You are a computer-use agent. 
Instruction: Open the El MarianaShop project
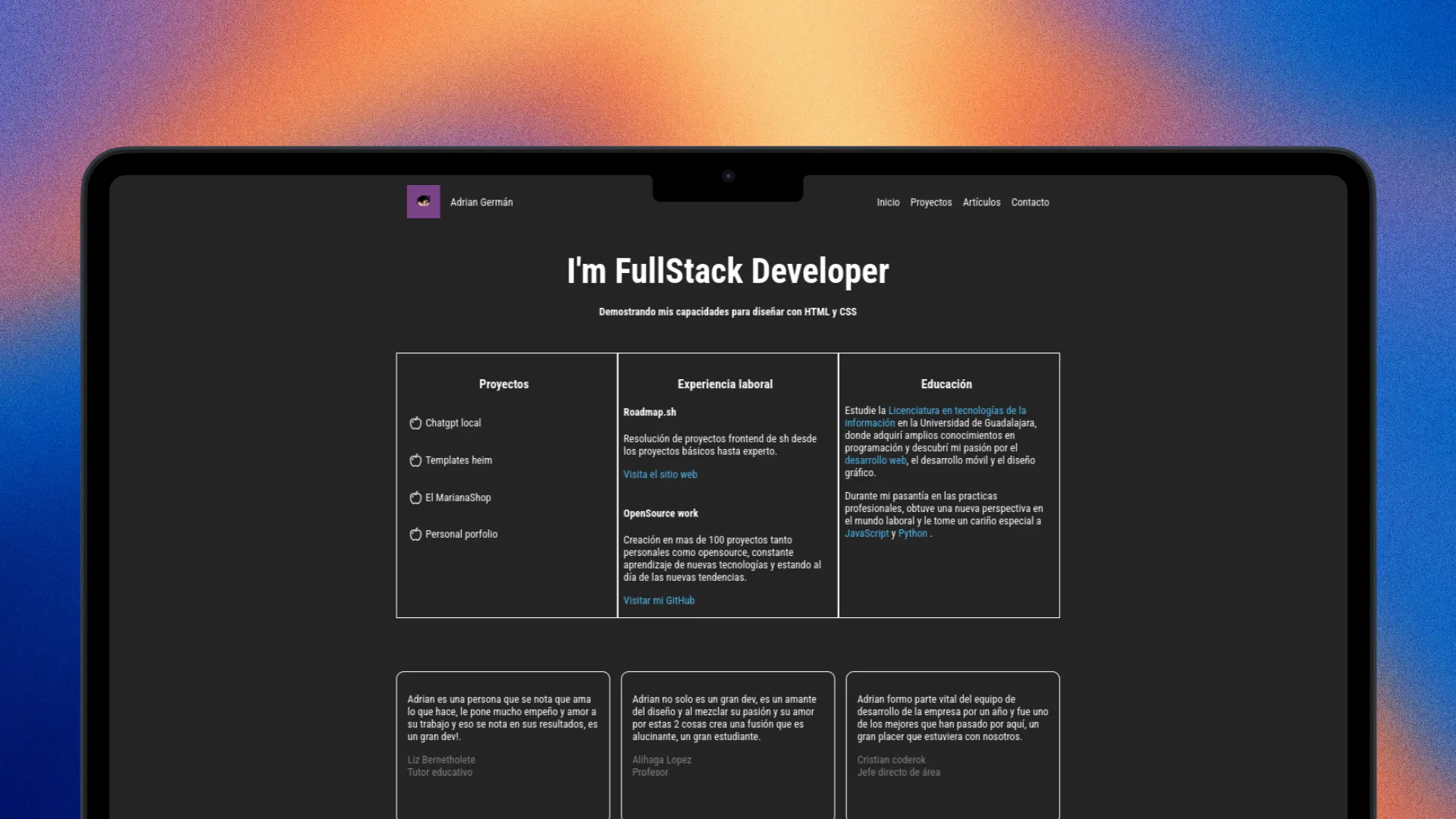pos(458,497)
